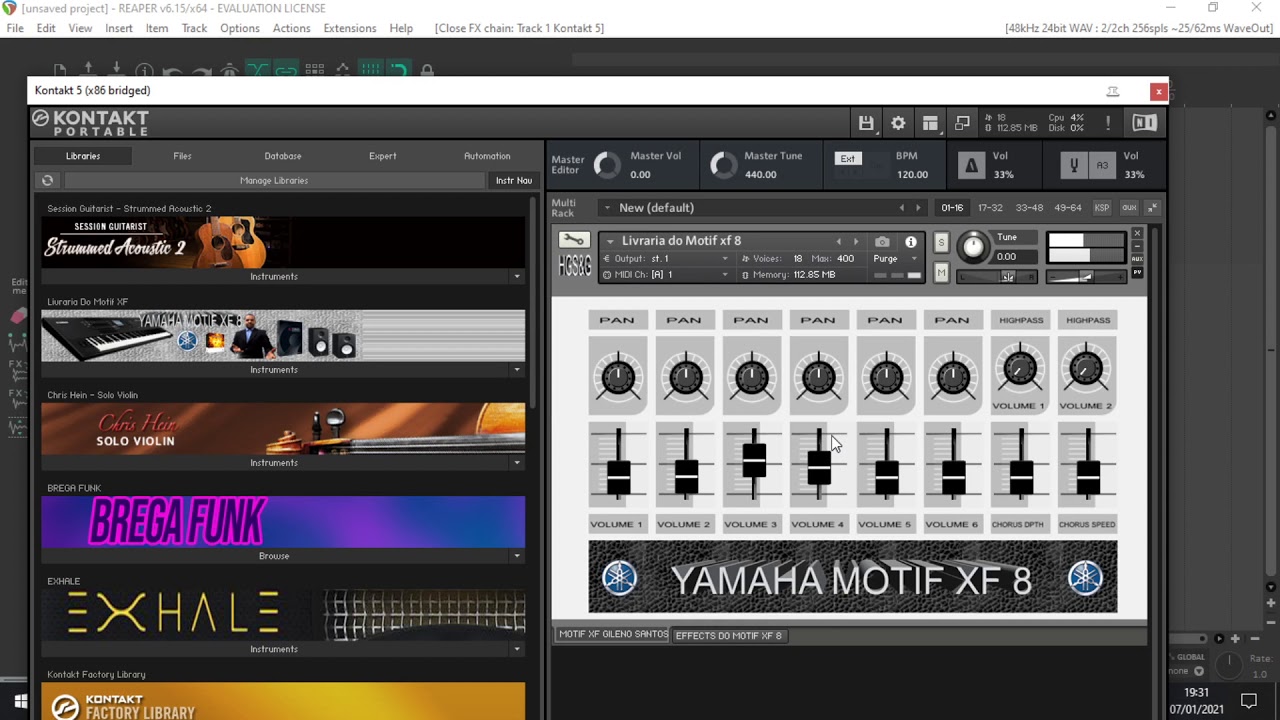Click the left Yamaha logo emblem
Screen dimensions: 1280x720
(619, 578)
